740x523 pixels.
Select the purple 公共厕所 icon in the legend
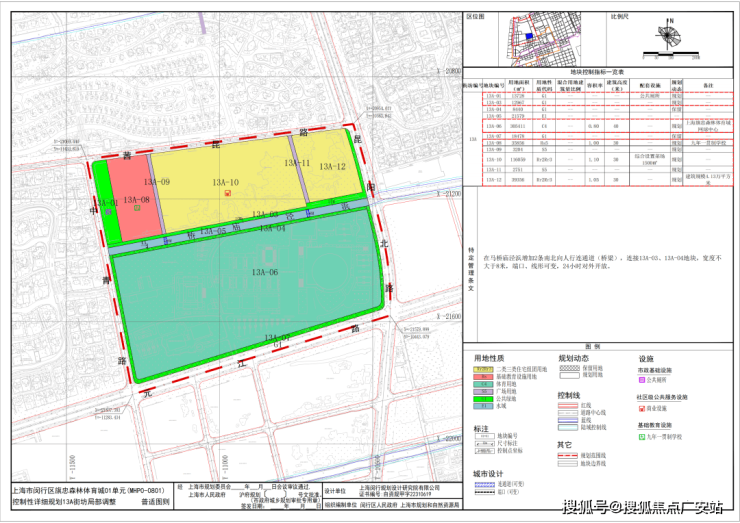point(642,380)
